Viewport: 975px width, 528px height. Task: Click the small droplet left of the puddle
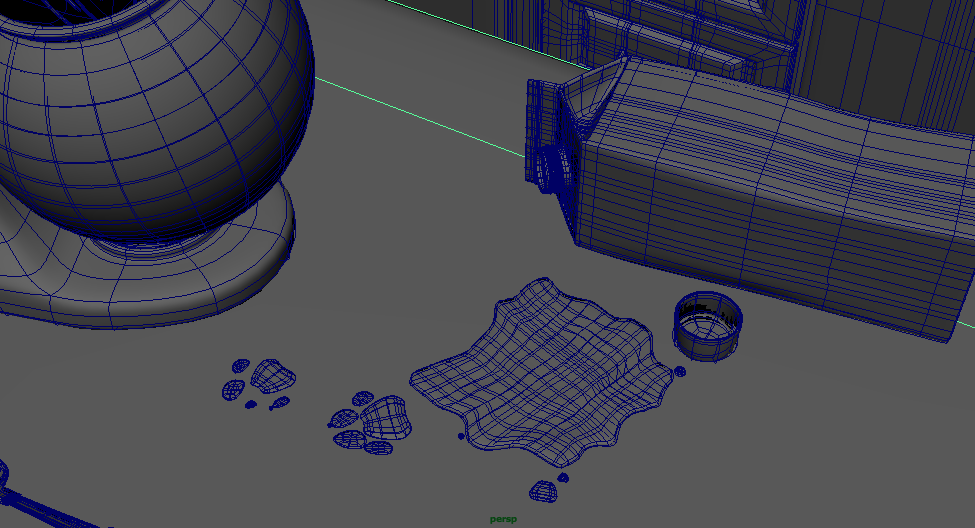(461, 437)
